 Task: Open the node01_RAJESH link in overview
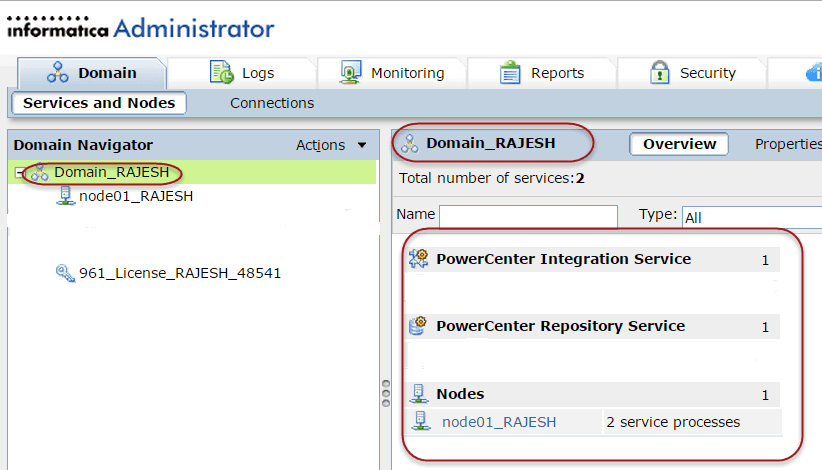(499, 422)
